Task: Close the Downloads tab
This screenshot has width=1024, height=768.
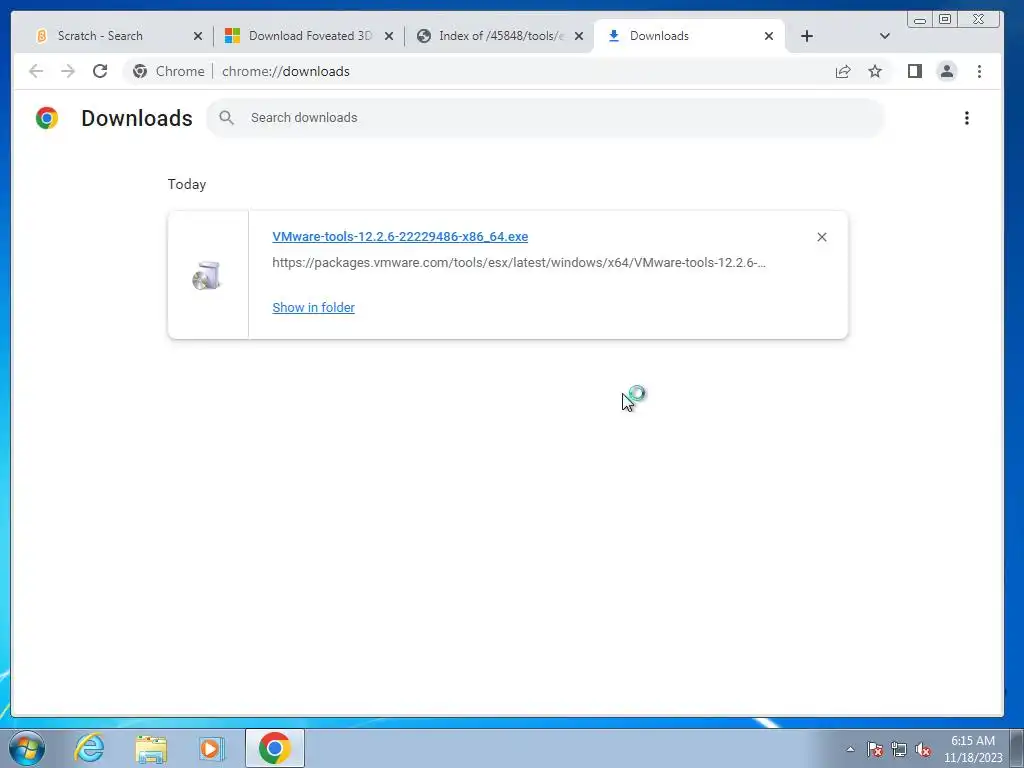Action: pos(769,37)
